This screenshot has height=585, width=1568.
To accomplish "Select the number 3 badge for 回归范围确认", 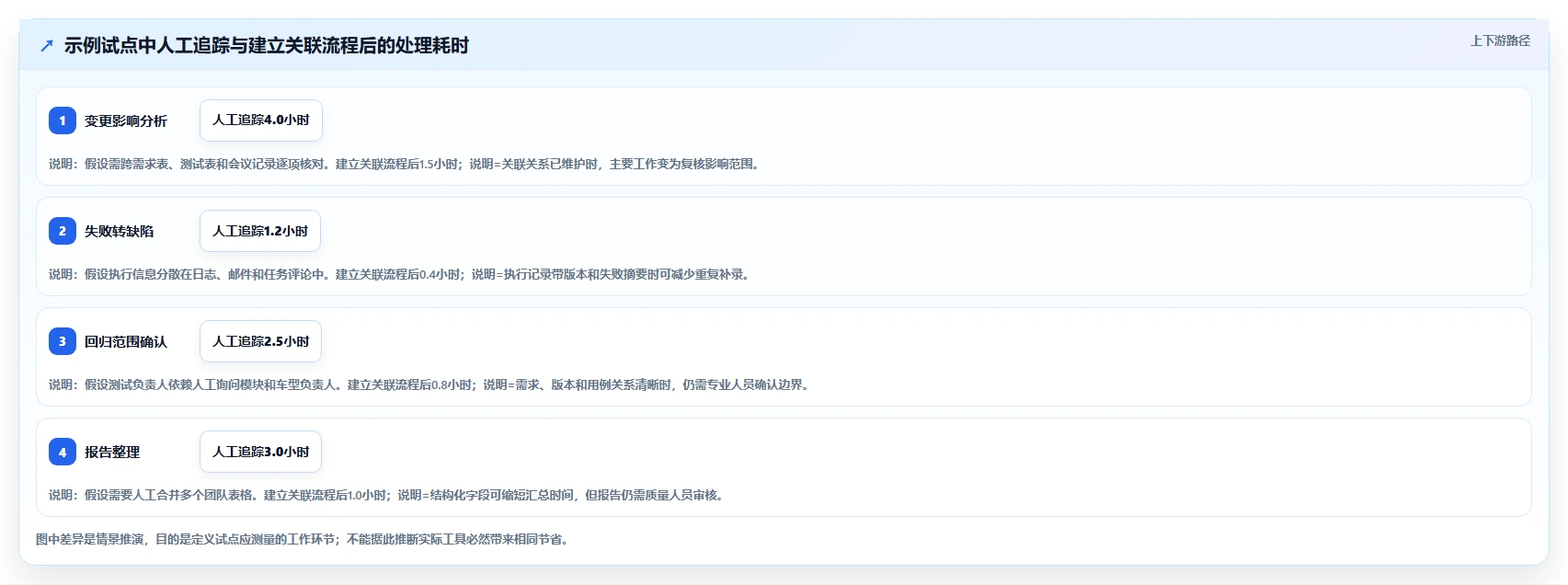I will tap(63, 341).
